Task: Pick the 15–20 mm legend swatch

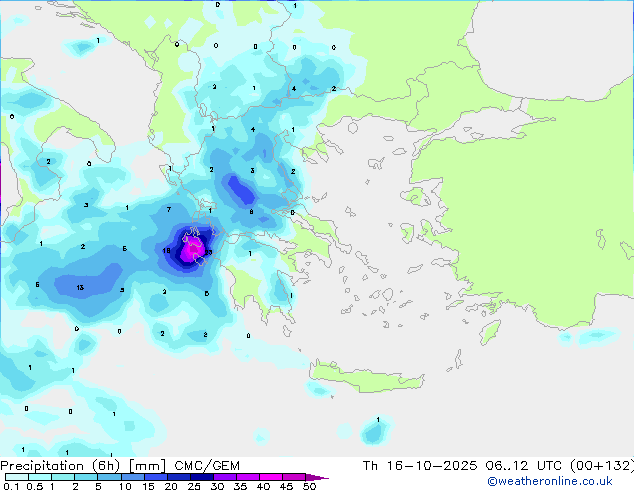Action: coord(156,477)
